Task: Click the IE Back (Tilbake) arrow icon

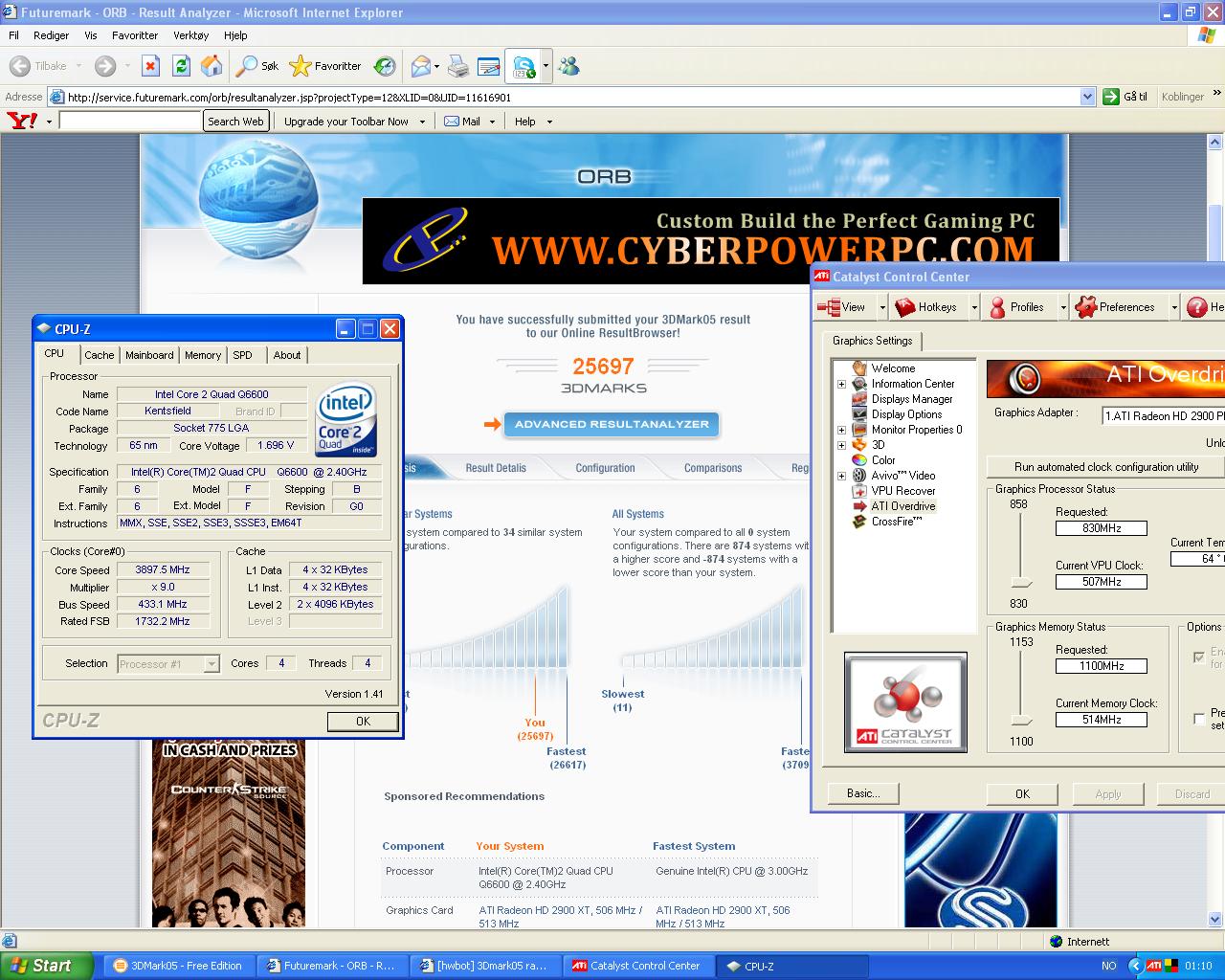Action: pos(19,66)
